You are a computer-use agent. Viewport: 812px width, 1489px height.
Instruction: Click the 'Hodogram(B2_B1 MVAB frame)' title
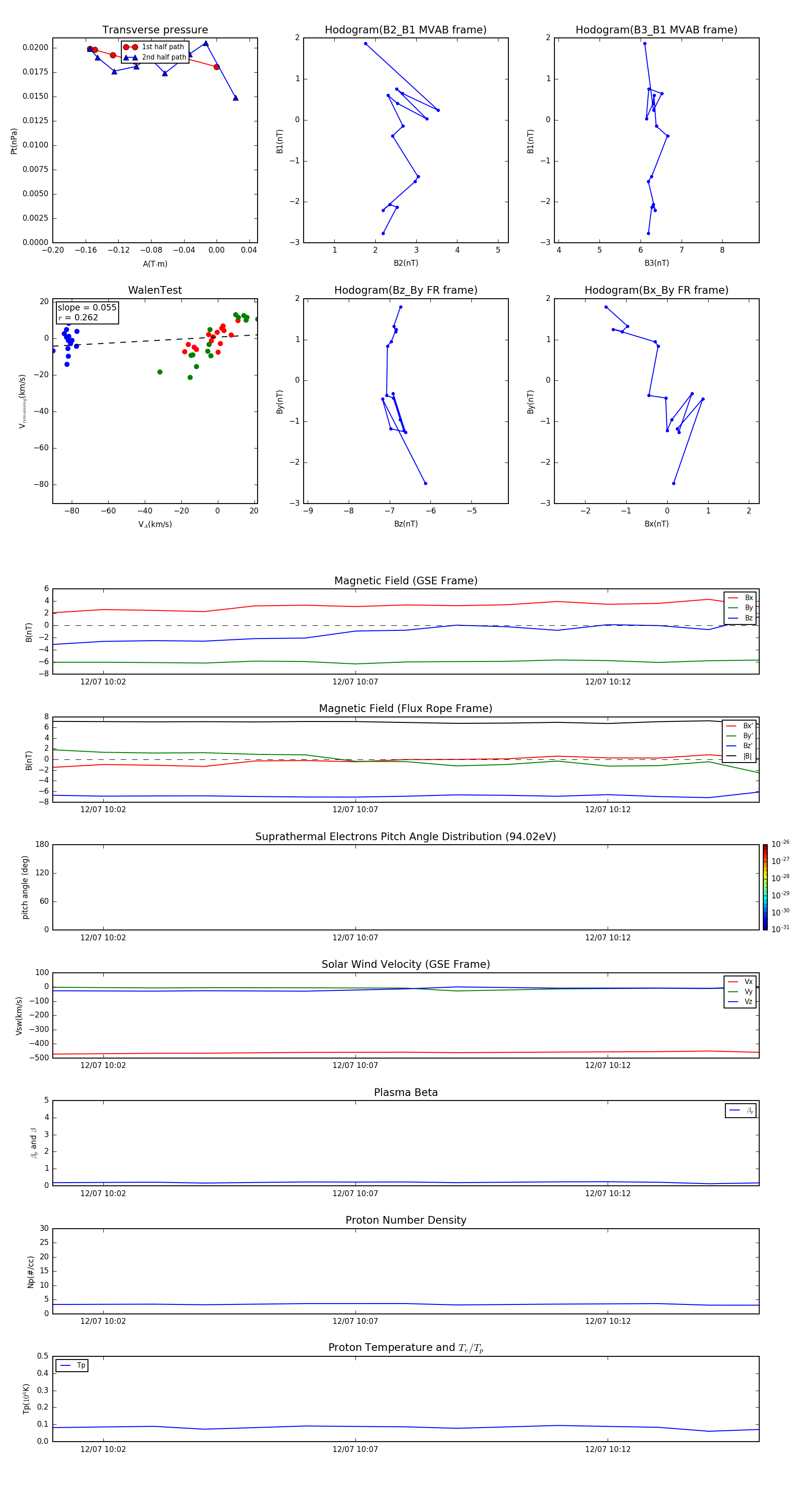pos(406,30)
